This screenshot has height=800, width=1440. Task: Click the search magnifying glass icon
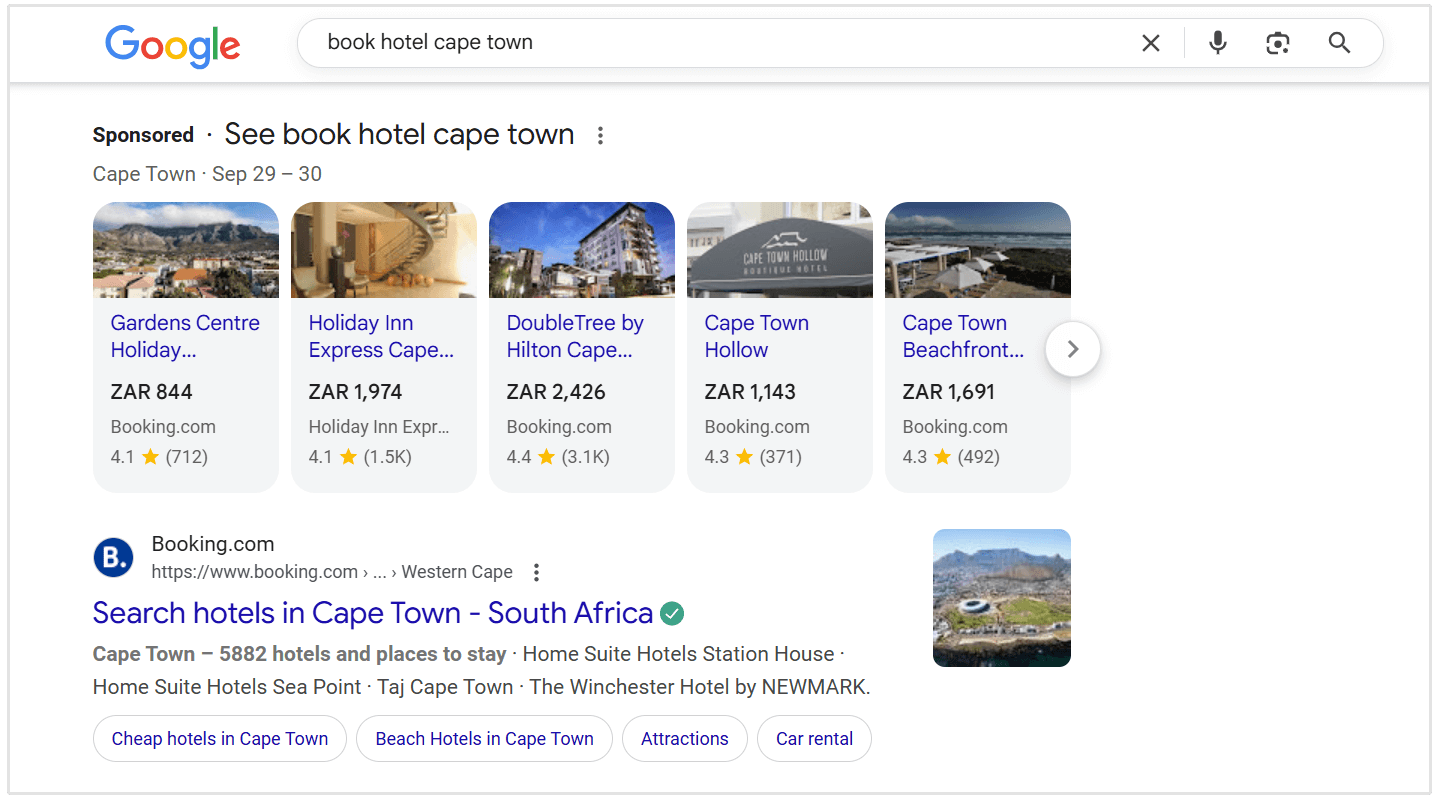[1339, 43]
